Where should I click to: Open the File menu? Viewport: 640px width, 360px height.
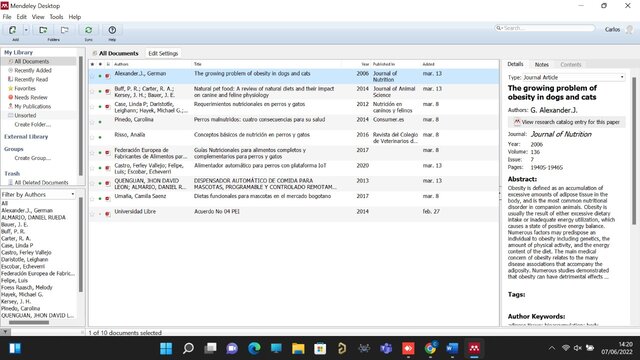click(7, 17)
